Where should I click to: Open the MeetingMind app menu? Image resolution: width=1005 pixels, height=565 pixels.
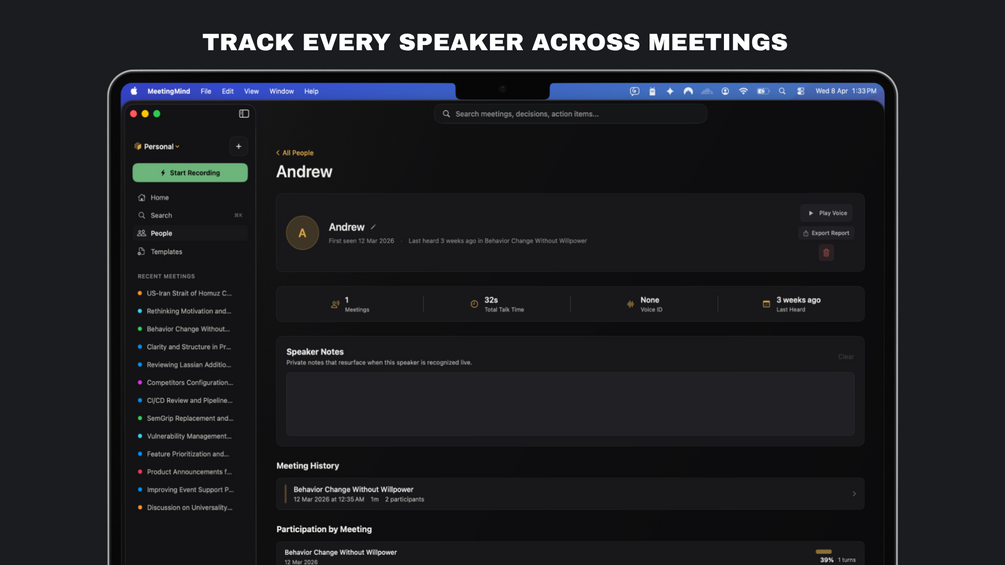[169, 91]
